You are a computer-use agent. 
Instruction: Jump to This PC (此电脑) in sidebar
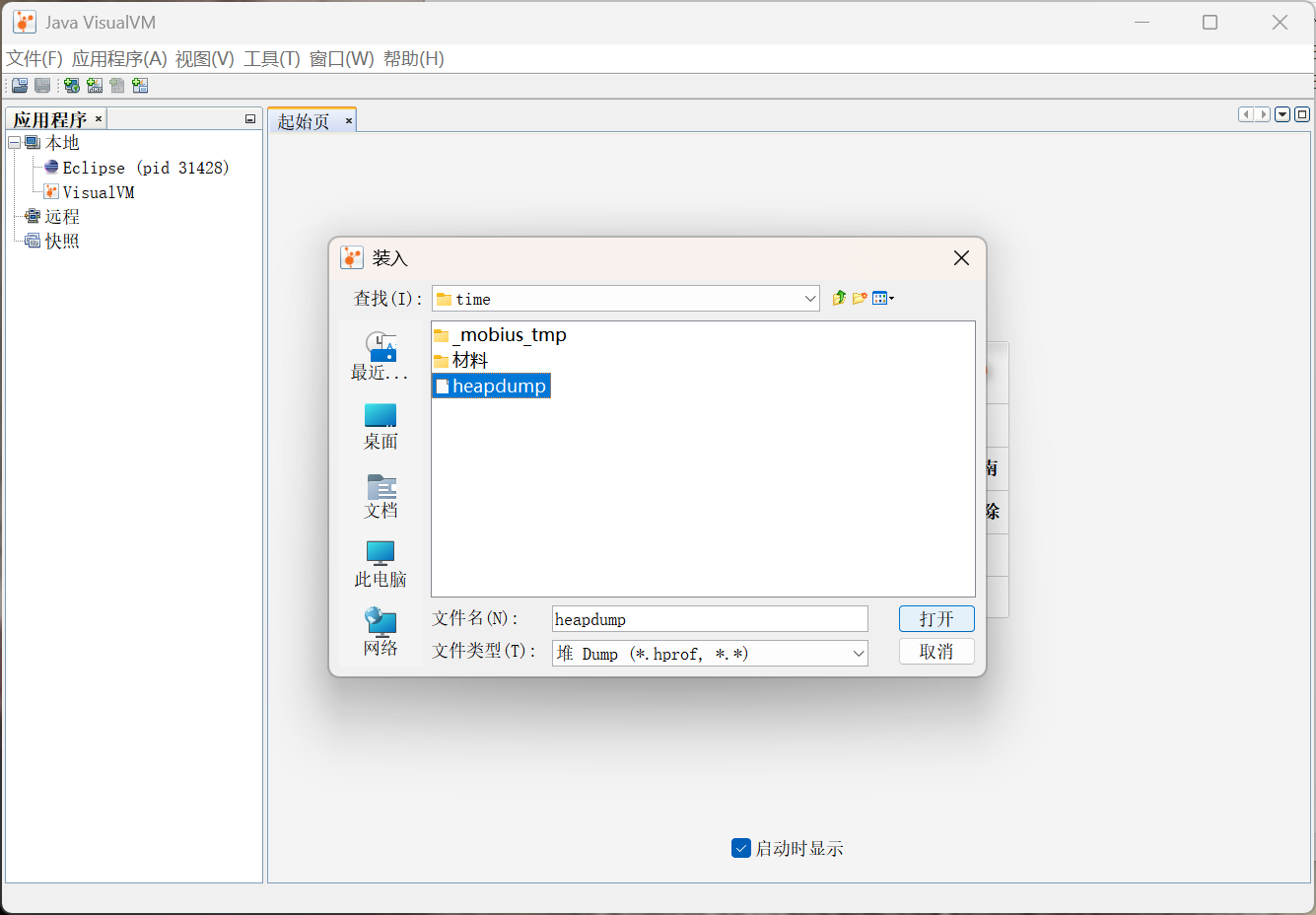point(381,565)
